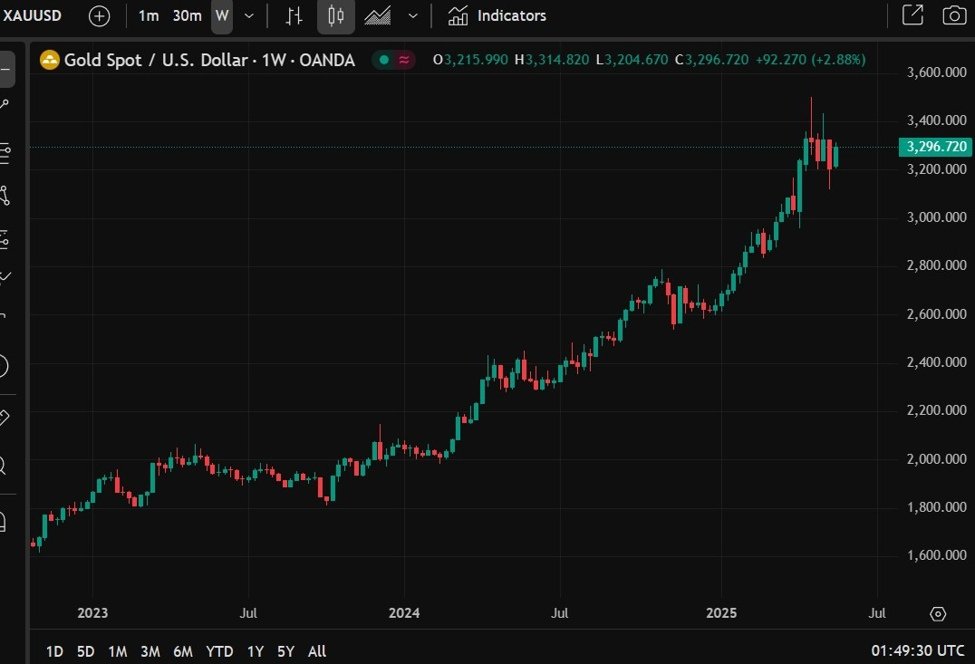Select the 5Y date range

286,651
